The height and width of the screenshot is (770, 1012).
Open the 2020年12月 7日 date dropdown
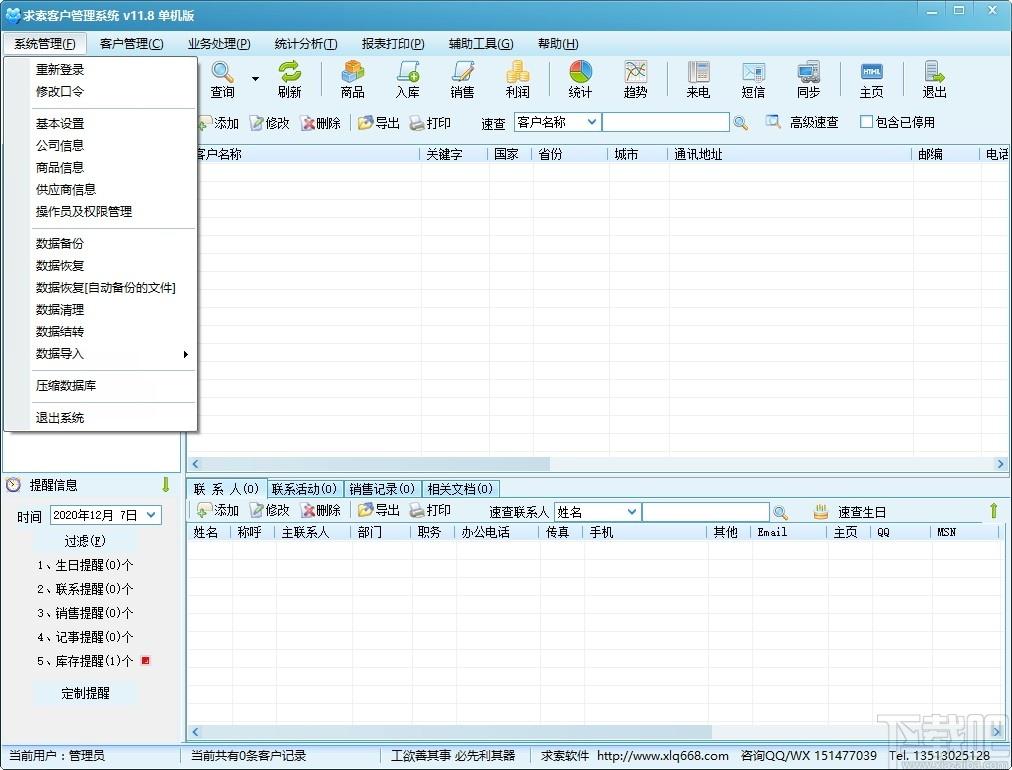[x=151, y=515]
